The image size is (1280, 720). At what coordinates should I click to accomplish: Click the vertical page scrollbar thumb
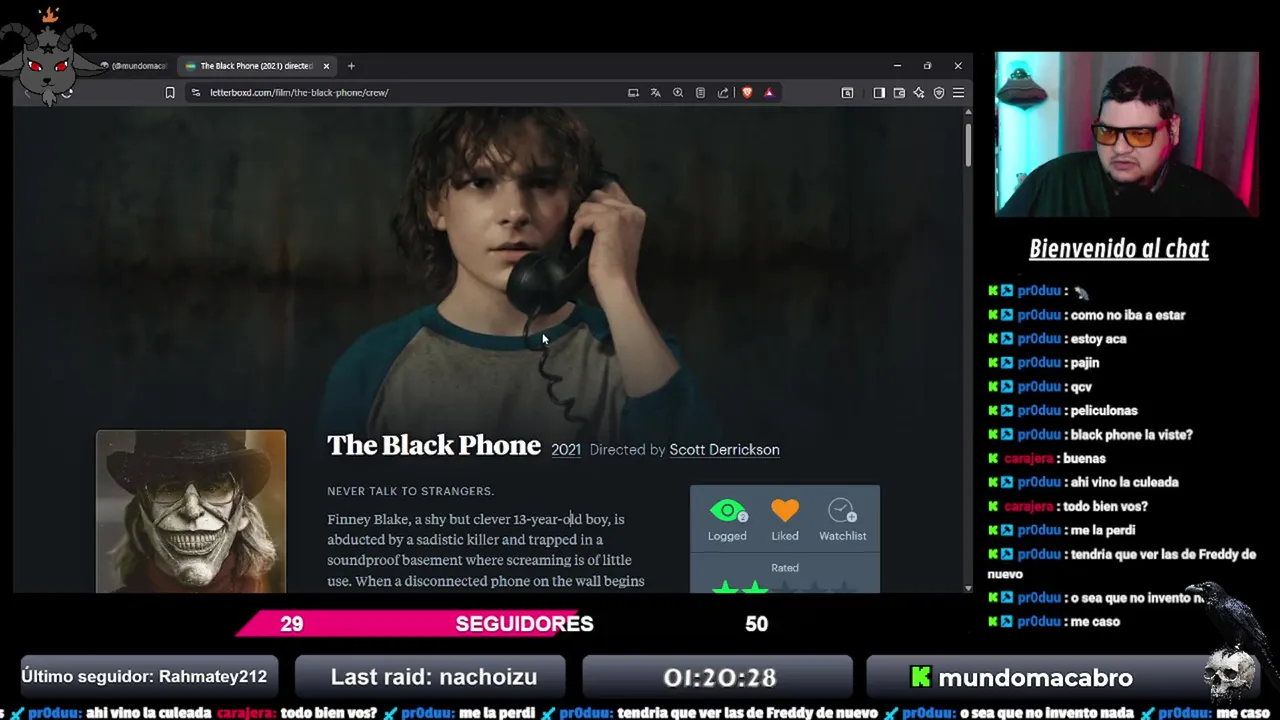tap(968, 145)
